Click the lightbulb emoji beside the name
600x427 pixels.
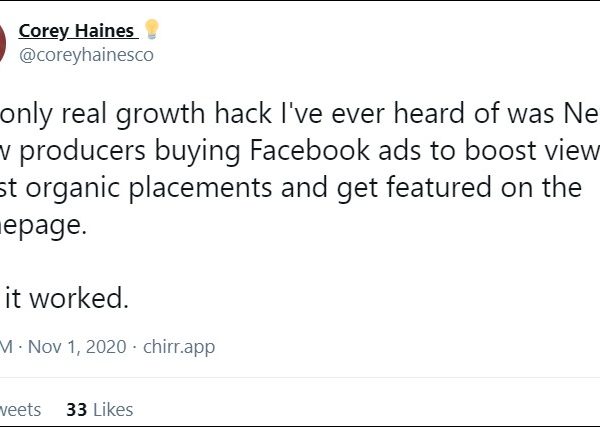click(152, 30)
